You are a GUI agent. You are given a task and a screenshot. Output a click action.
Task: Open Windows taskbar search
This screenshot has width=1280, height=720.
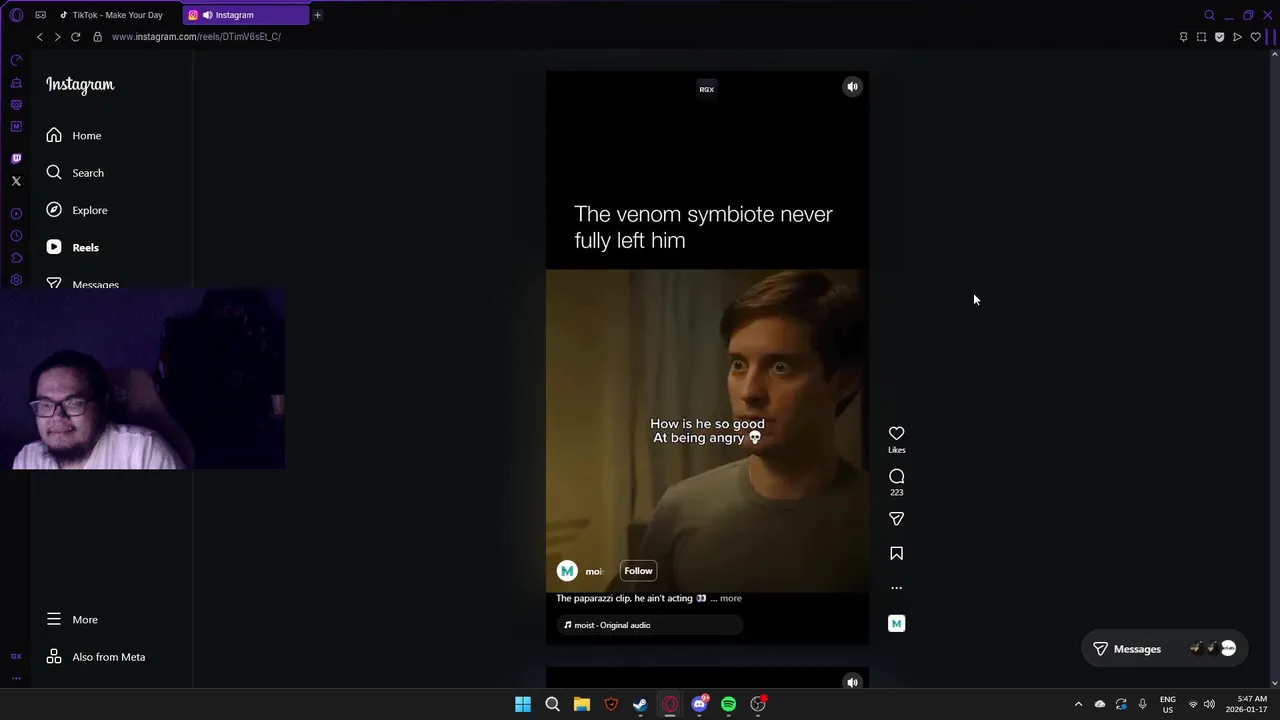[x=552, y=705]
